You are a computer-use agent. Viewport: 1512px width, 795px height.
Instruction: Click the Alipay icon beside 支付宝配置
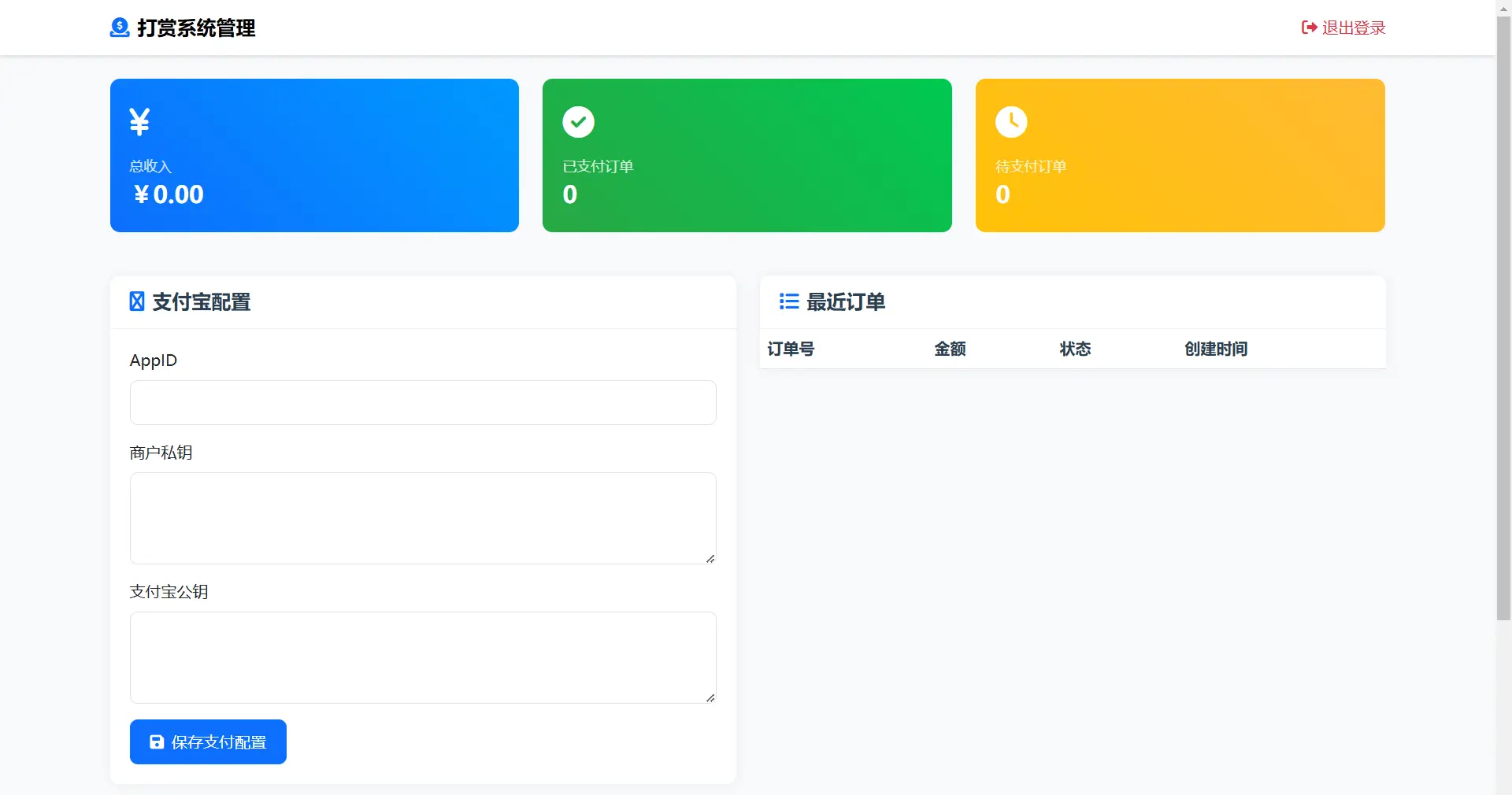coord(136,301)
